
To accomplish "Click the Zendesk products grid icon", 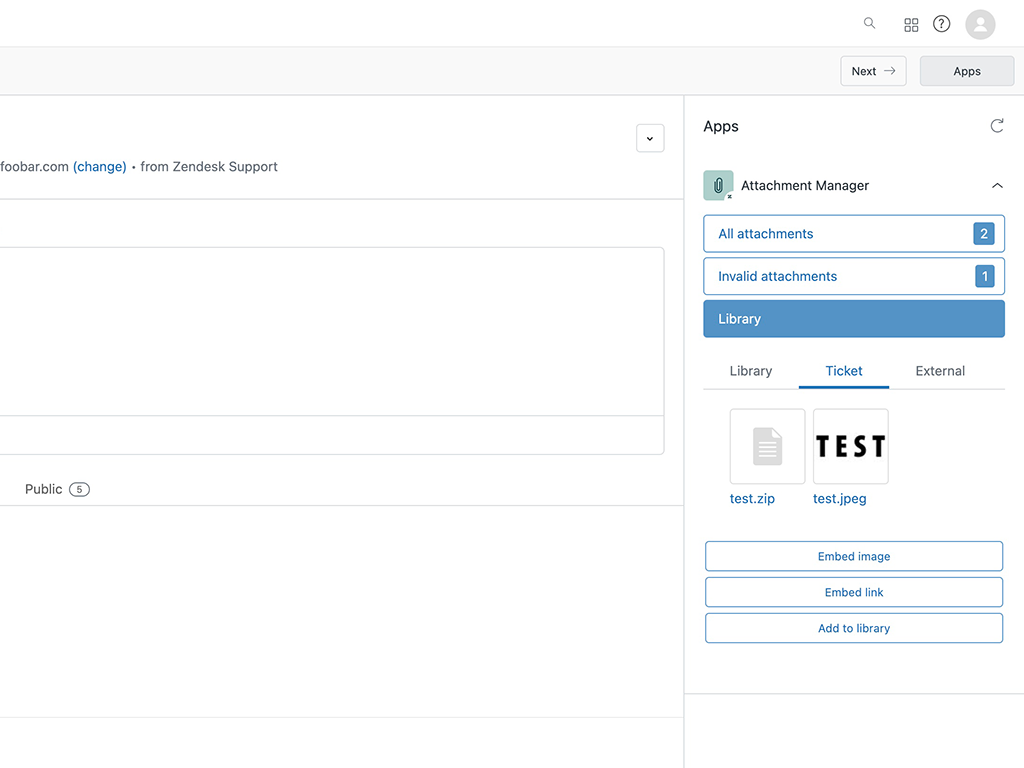I will 911,23.
